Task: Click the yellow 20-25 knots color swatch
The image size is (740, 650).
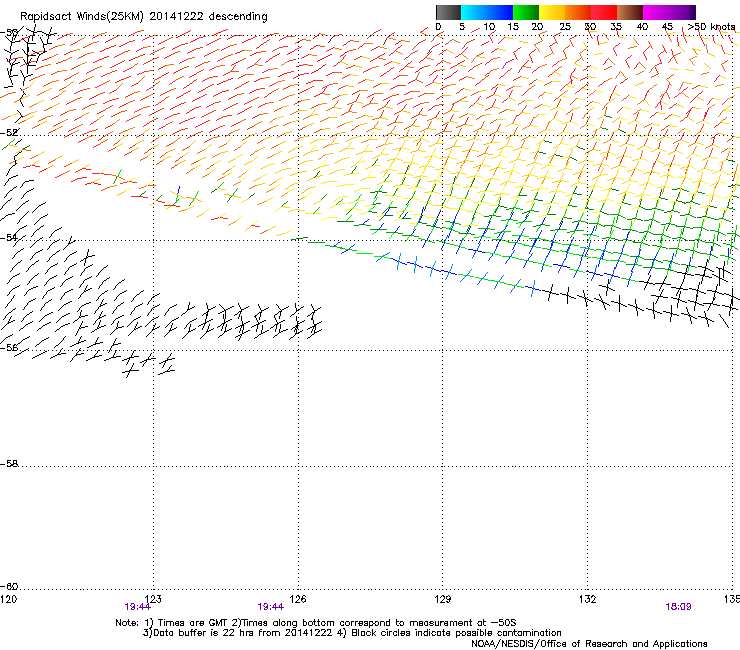Action: pos(552,12)
